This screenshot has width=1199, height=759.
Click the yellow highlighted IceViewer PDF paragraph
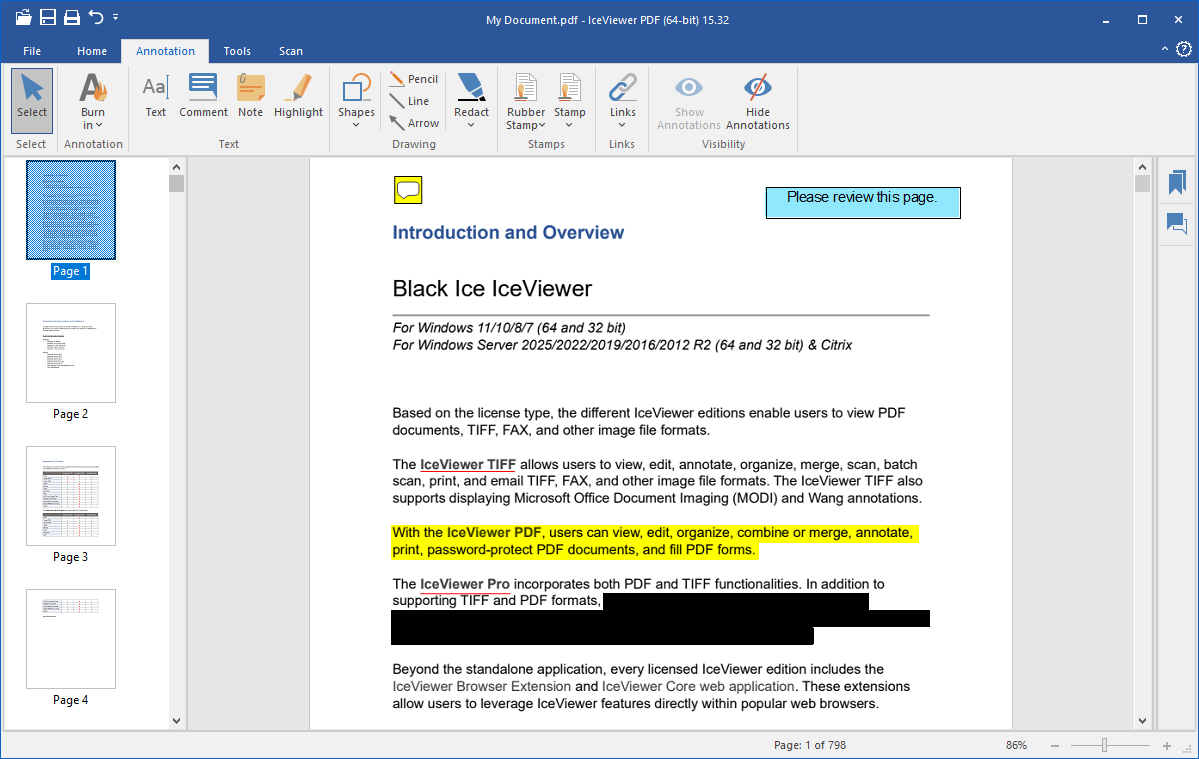coord(653,541)
